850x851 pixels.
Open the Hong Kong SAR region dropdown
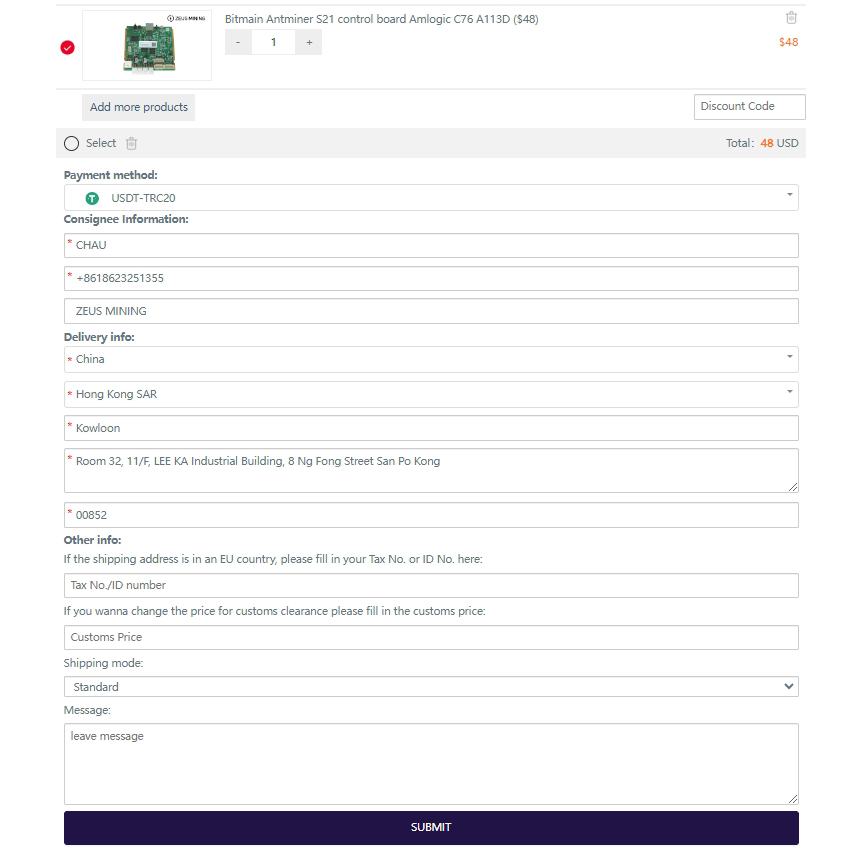(x=431, y=394)
